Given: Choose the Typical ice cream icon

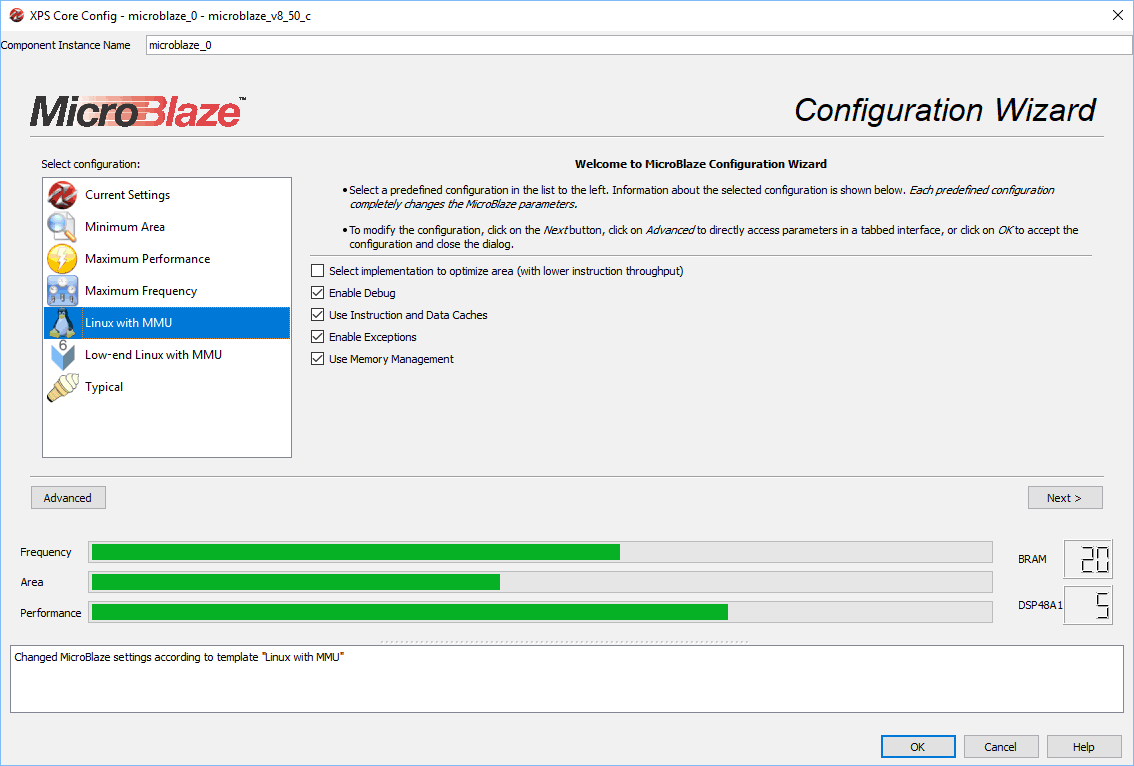Looking at the screenshot, I should tap(62, 387).
